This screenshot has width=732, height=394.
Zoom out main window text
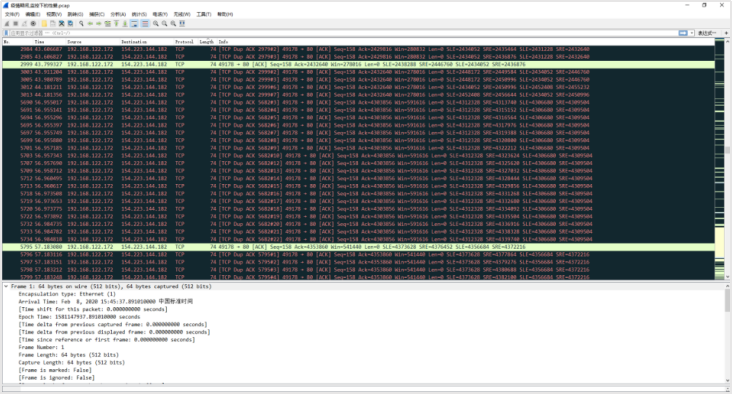pos(164,23)
